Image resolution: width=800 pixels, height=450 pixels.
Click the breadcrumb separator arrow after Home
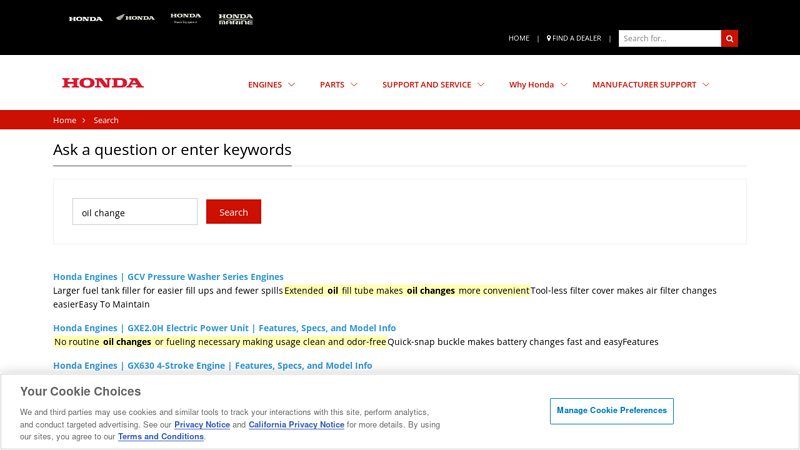click(84, 120)
